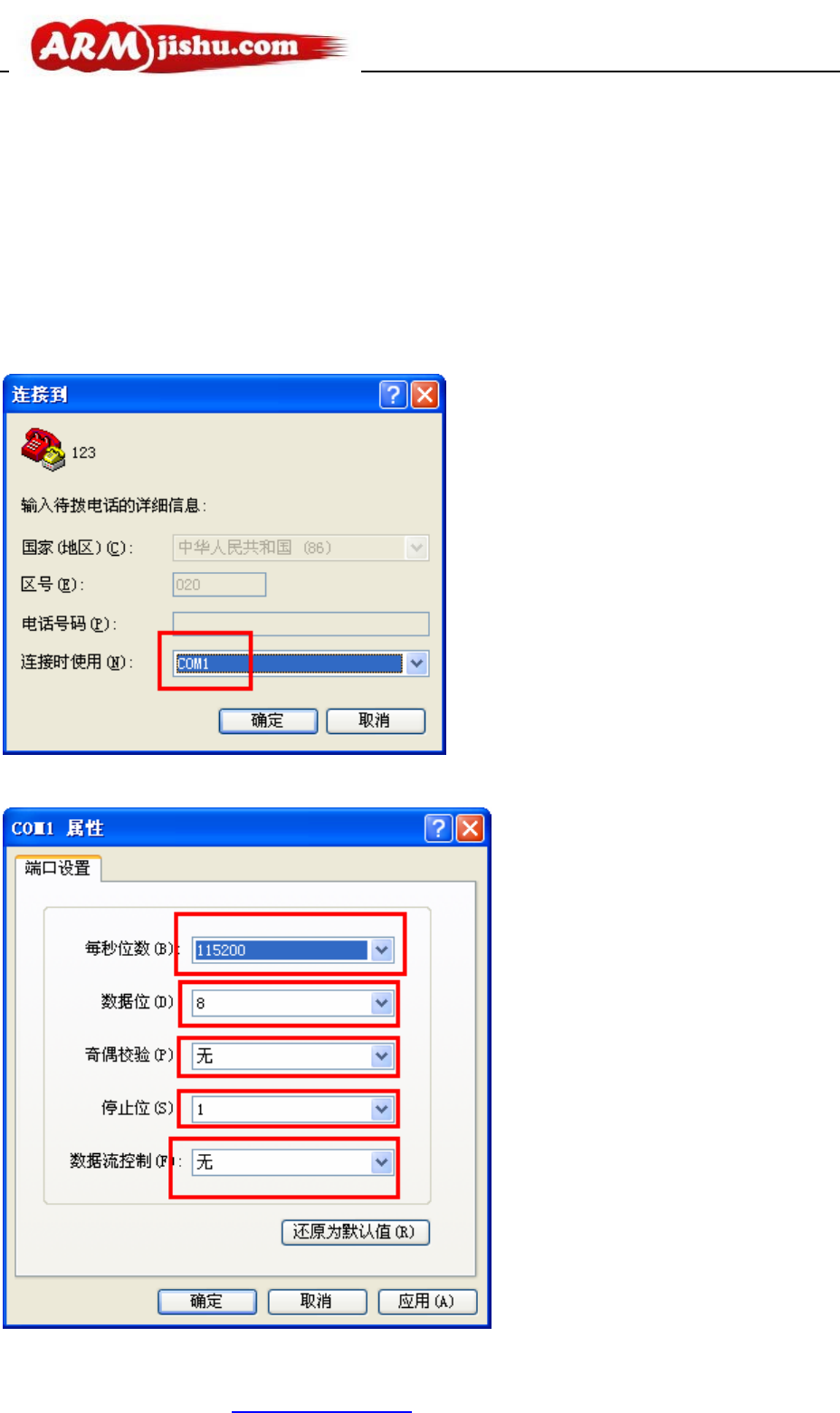Image resolution: width=840 pixels, height=1413 pixels.
Task: Click the telephone icon next to 123
Action: point(43,450)
